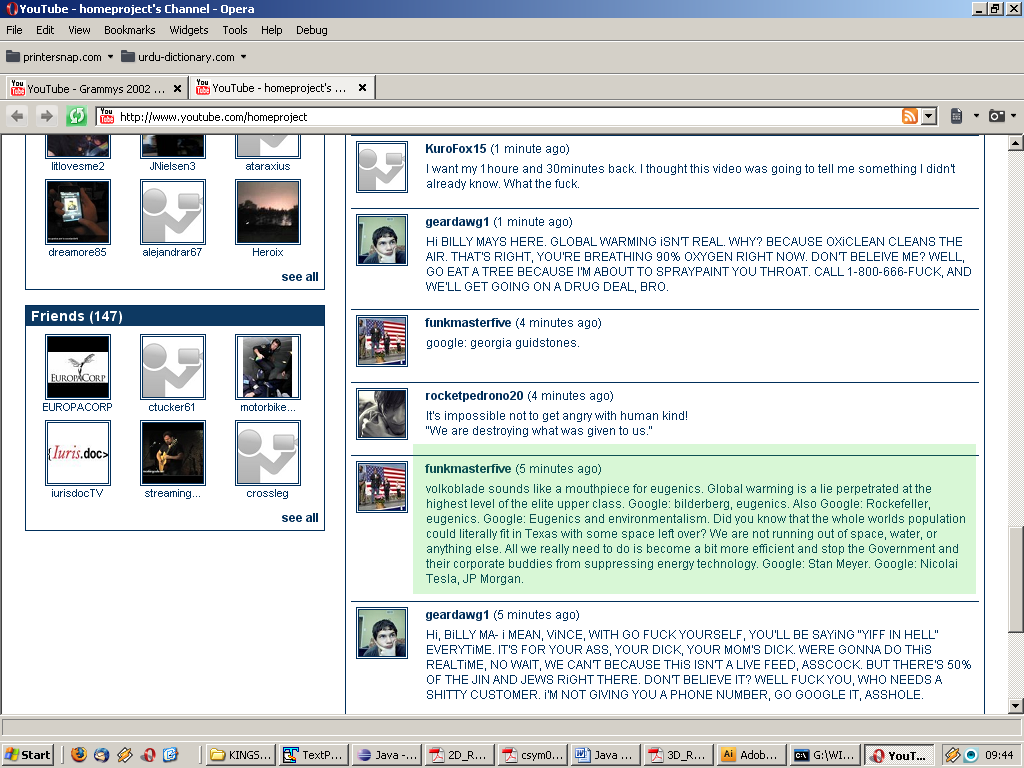The width and height of the screenshot is (1024, 768).
Task: Switch to 2D_R PDF taskbar button
Action: [x=460, y=755]
